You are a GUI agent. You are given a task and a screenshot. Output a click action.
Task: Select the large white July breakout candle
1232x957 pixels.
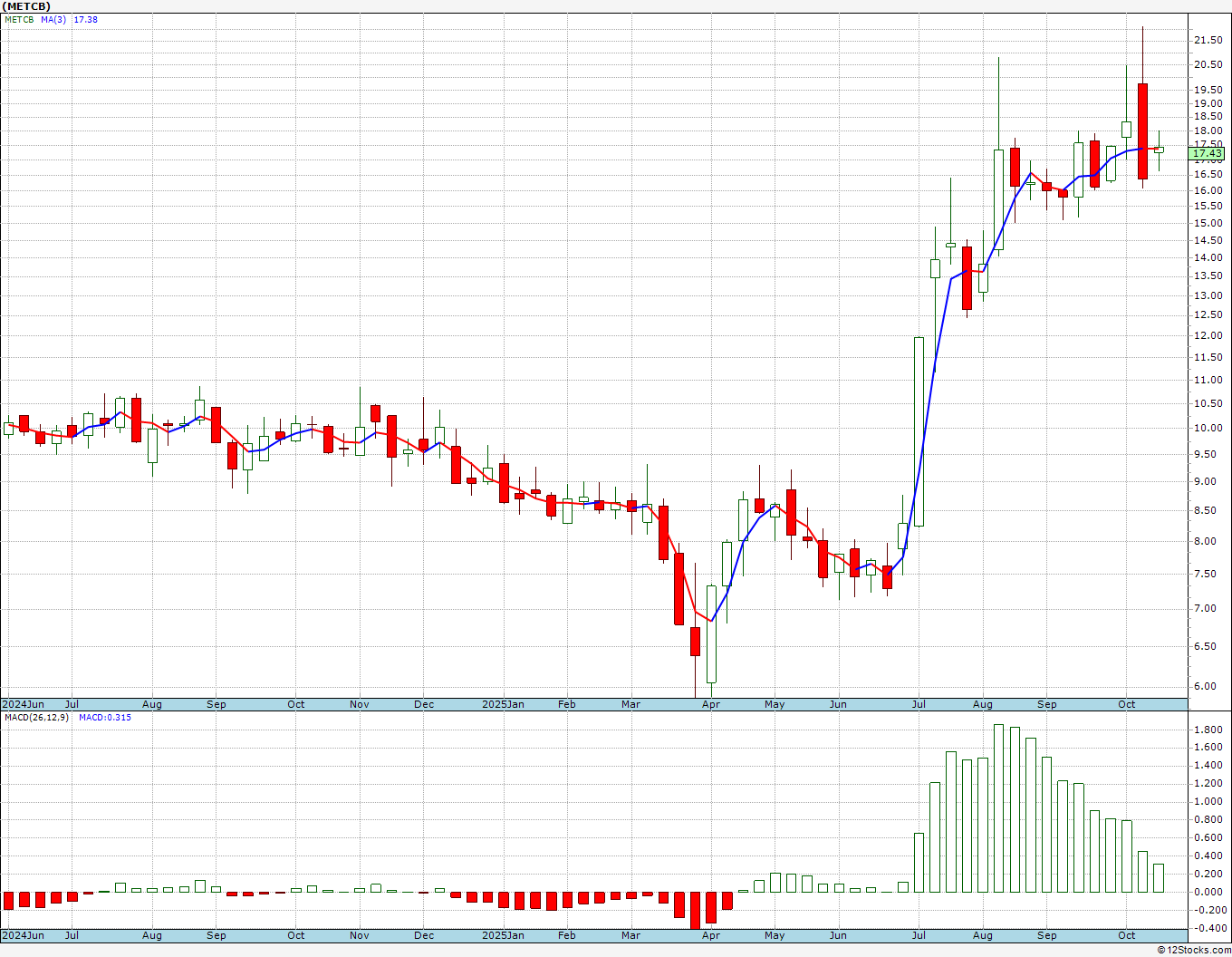919,431
